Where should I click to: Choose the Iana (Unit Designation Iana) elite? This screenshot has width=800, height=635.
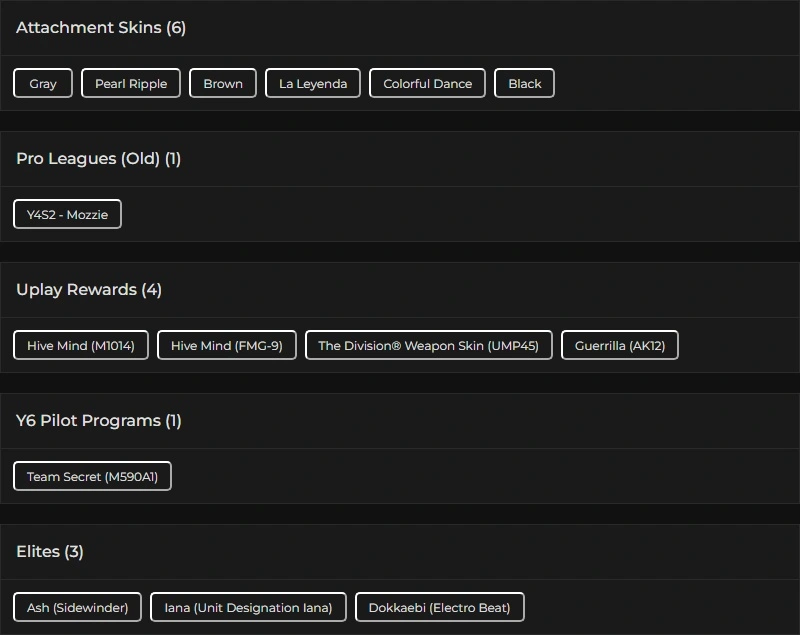click(x=248, y=607)
